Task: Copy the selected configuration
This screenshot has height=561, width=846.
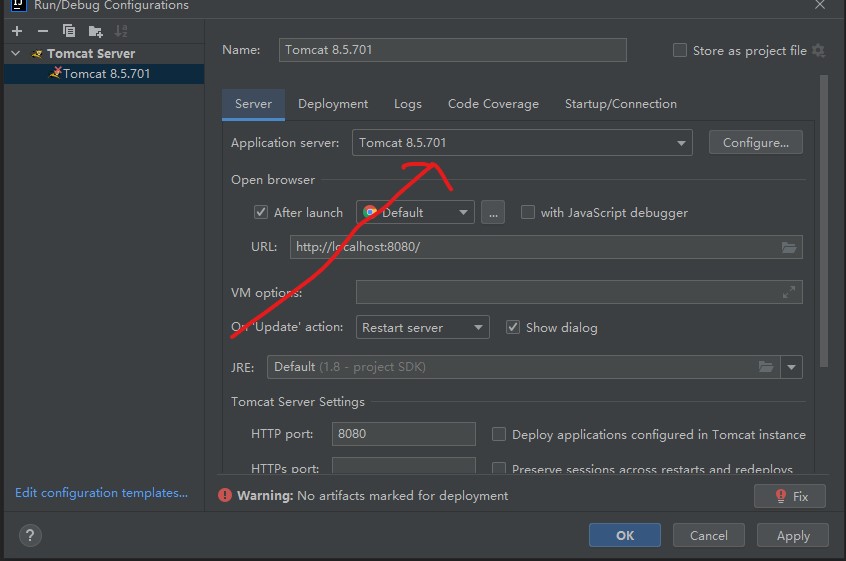Action: pyautogui.click(x=69, y=31)
